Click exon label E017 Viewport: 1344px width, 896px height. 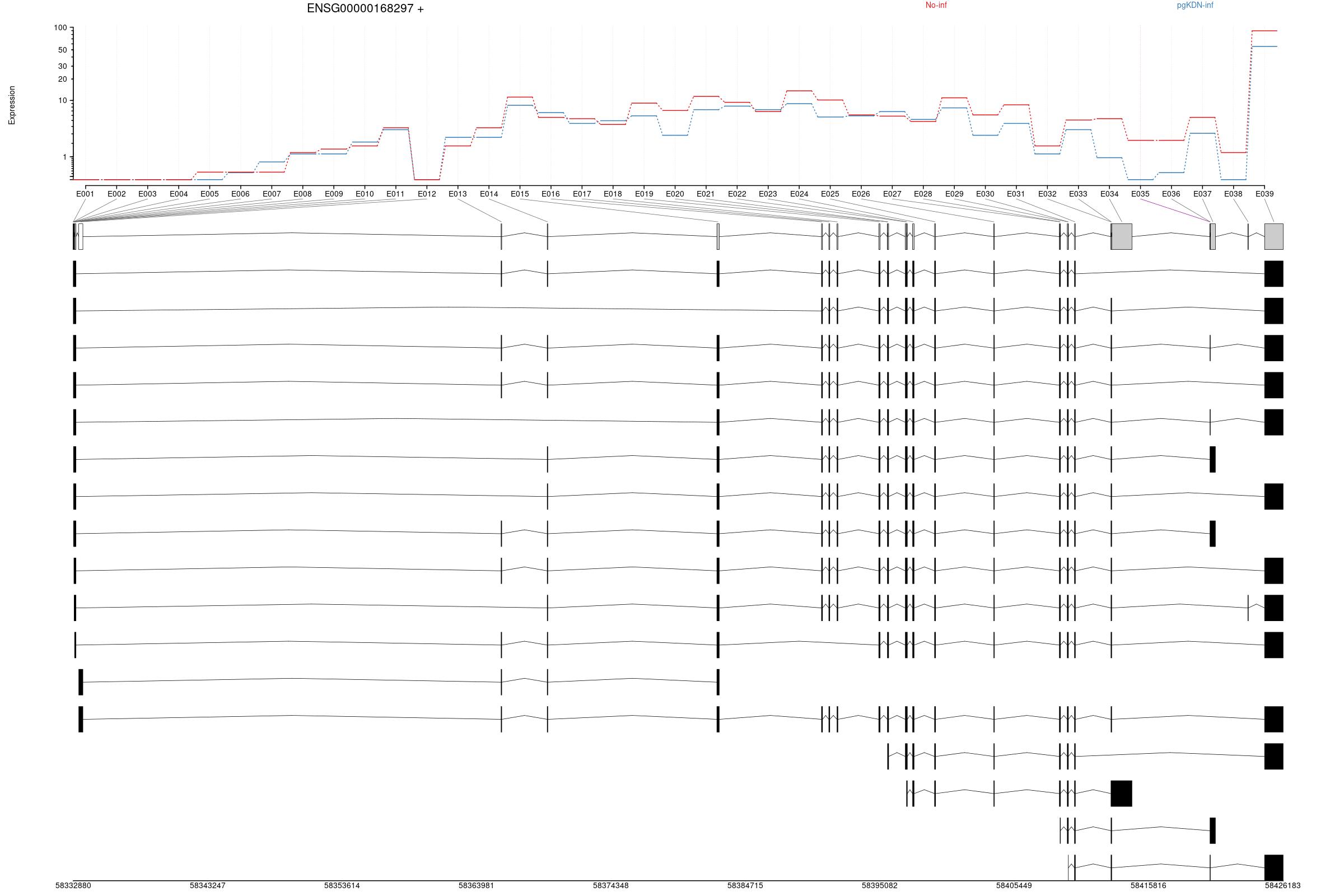(x=582, y=194)
